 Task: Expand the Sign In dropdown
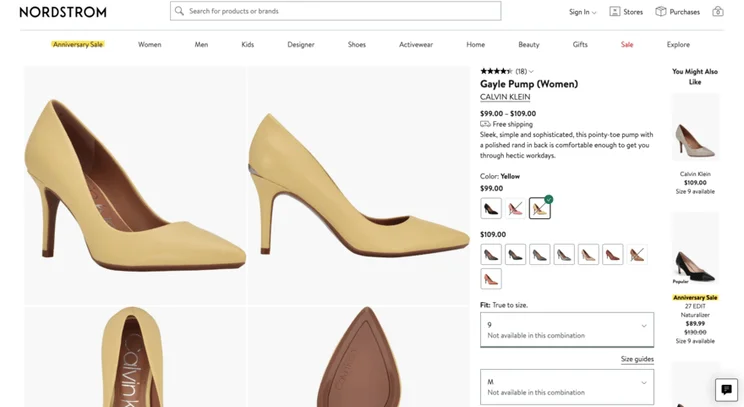tap(583, 12)
